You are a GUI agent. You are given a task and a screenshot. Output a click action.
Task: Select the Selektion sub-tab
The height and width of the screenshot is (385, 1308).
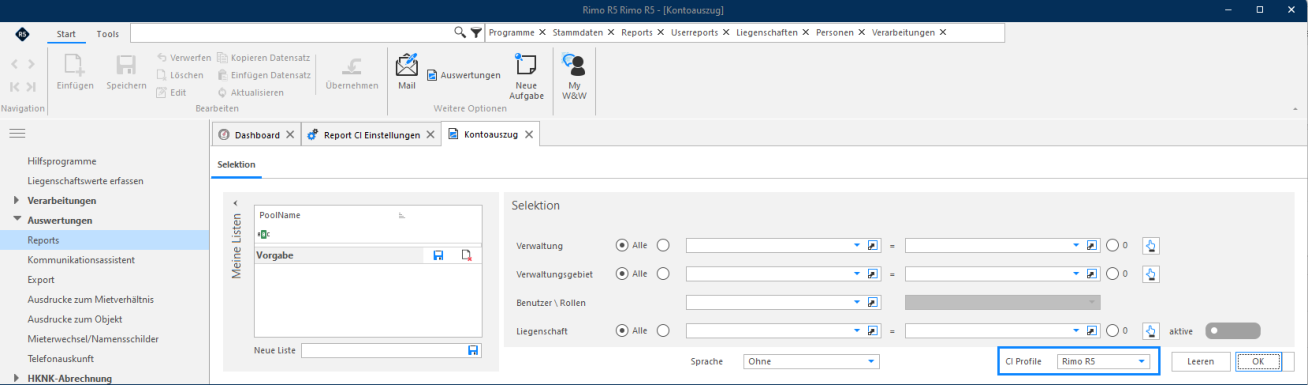[x=237, y=164]
